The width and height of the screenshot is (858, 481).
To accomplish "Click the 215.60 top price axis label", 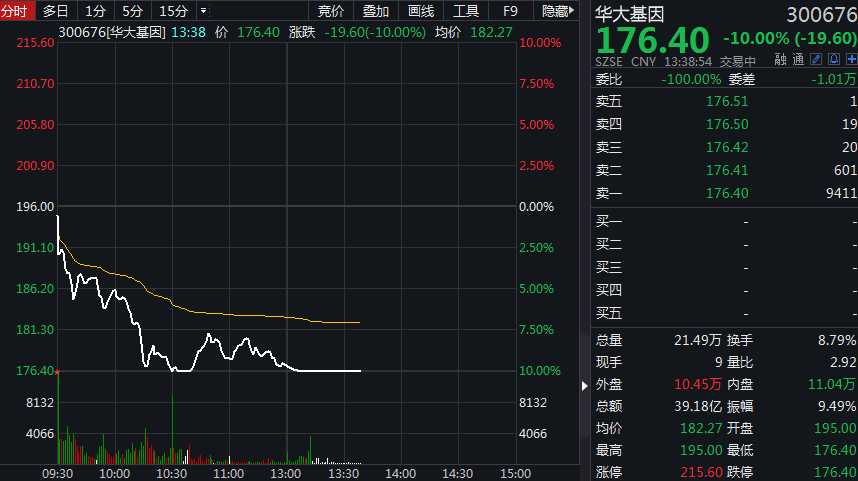I will (x=36, y=43).
